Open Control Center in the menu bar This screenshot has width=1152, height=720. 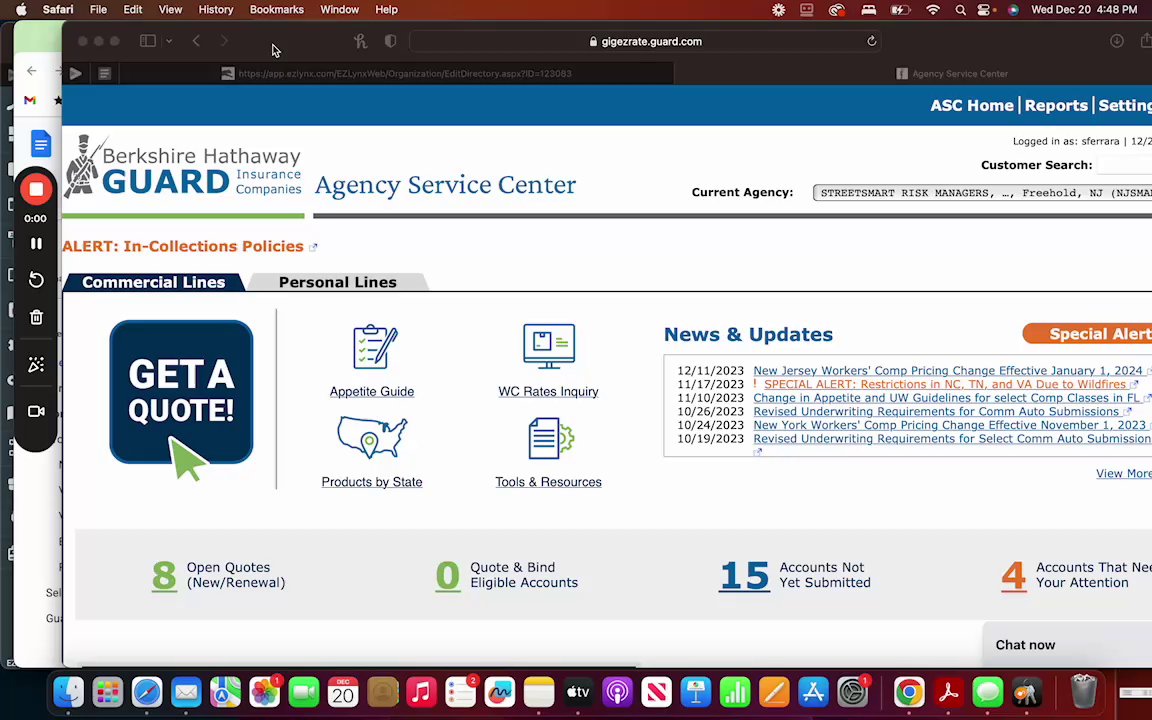(985, 10)
